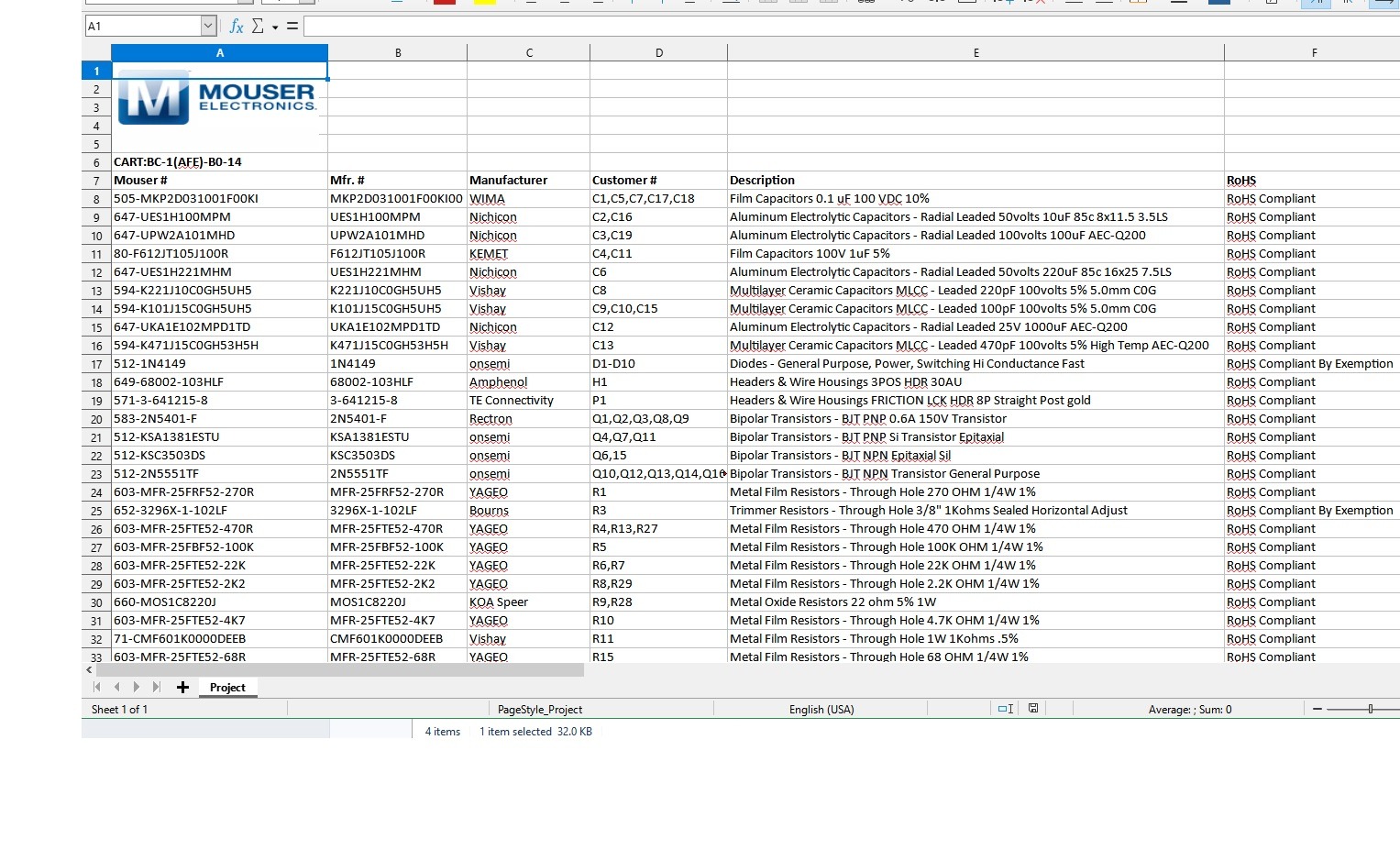Click the scroll left arrow of horizontal scrollbar

click(x=89, y=670)
